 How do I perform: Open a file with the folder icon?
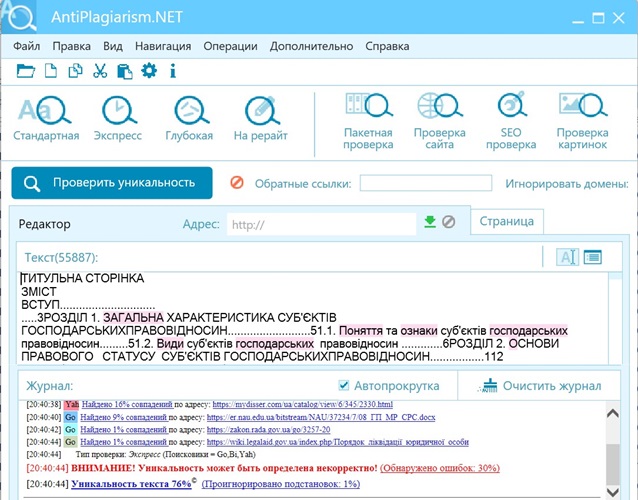[26, 71]
